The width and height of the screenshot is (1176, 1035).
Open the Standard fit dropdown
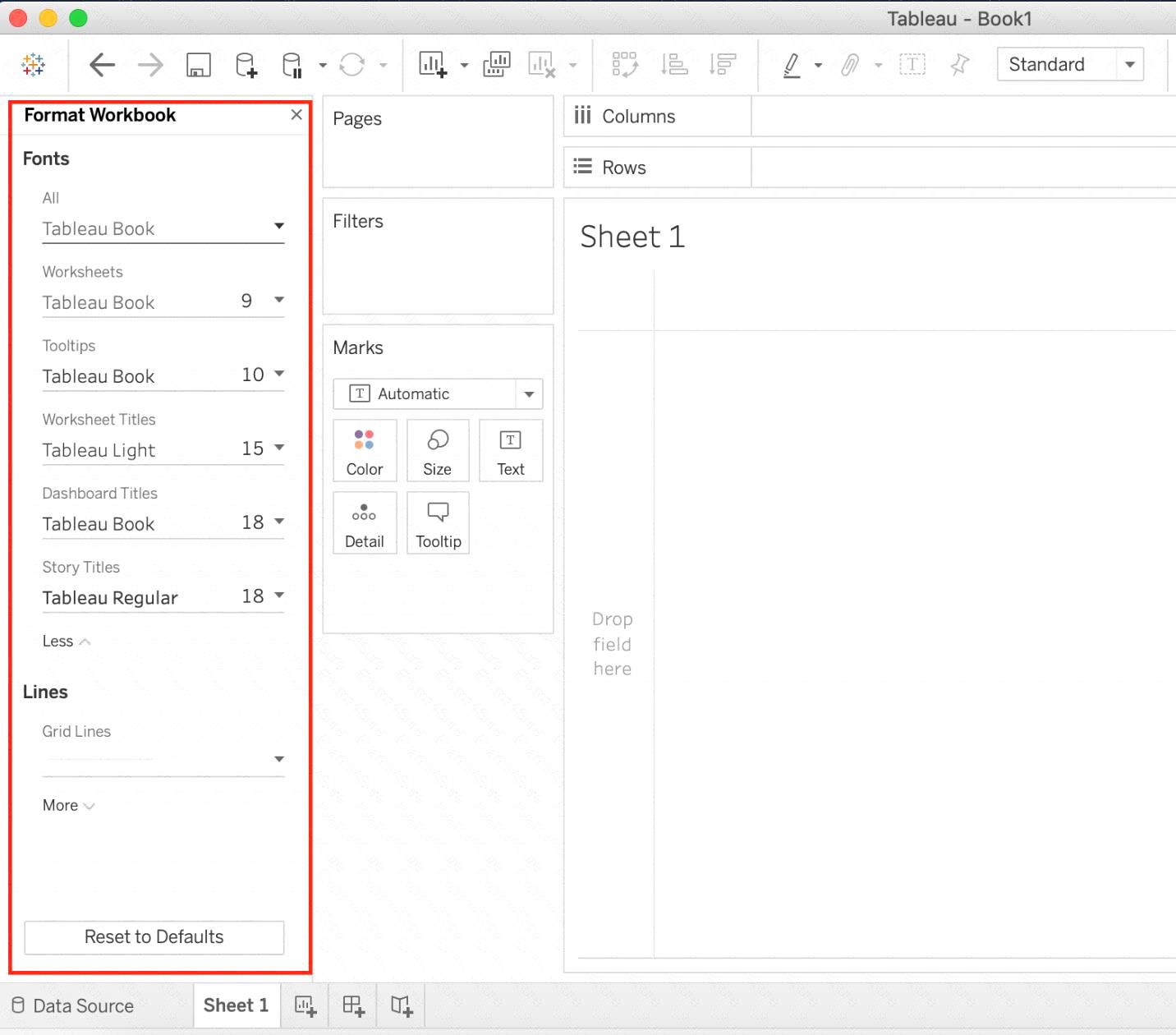(x=1071, y=64)
